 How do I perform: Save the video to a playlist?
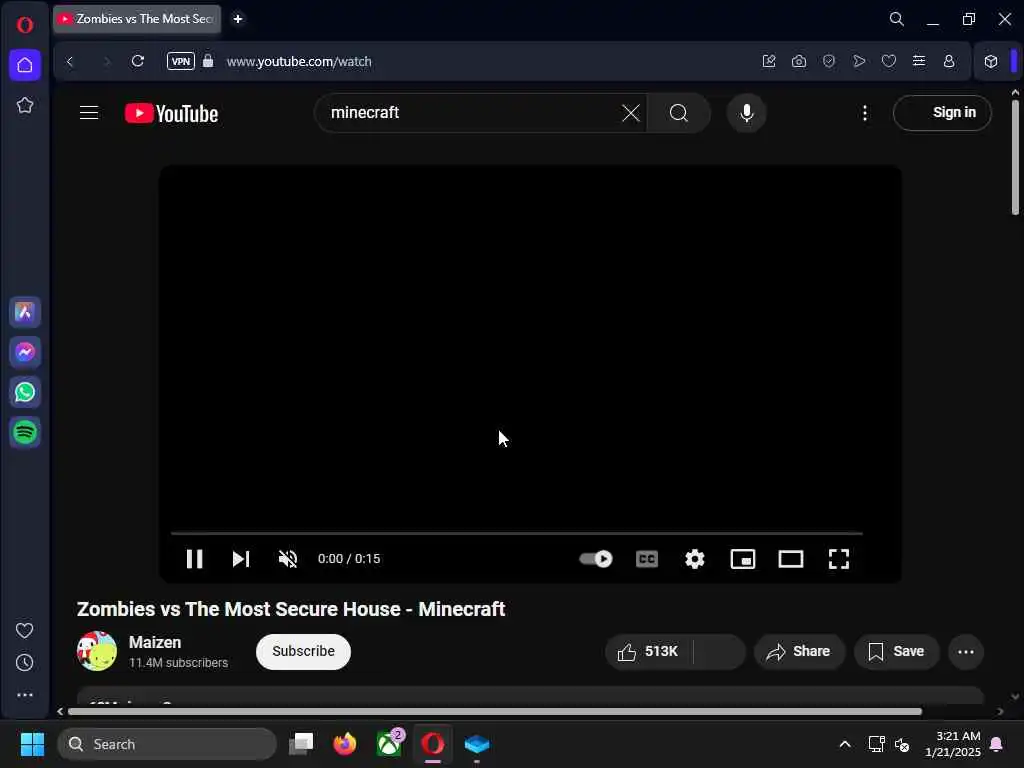896,652
